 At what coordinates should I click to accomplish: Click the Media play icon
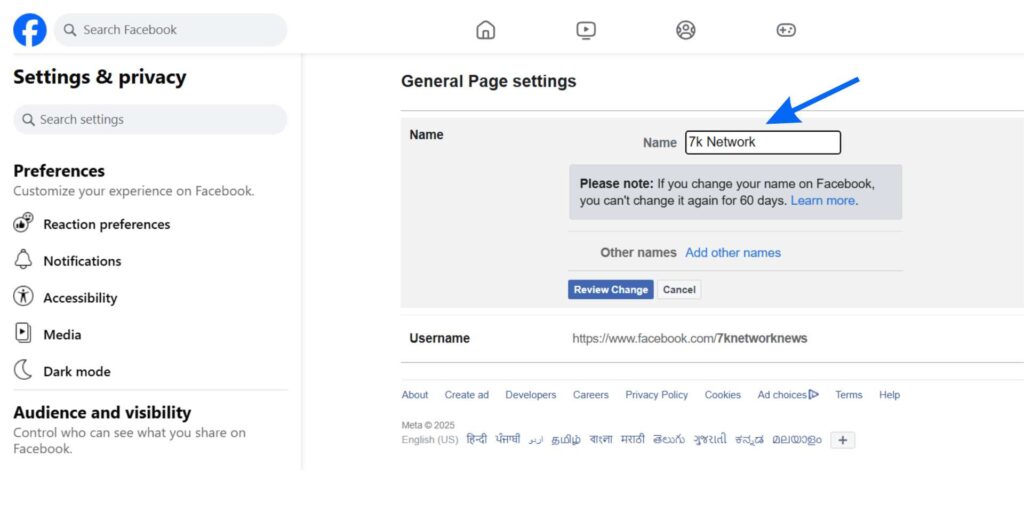click(x=23, y=333)
